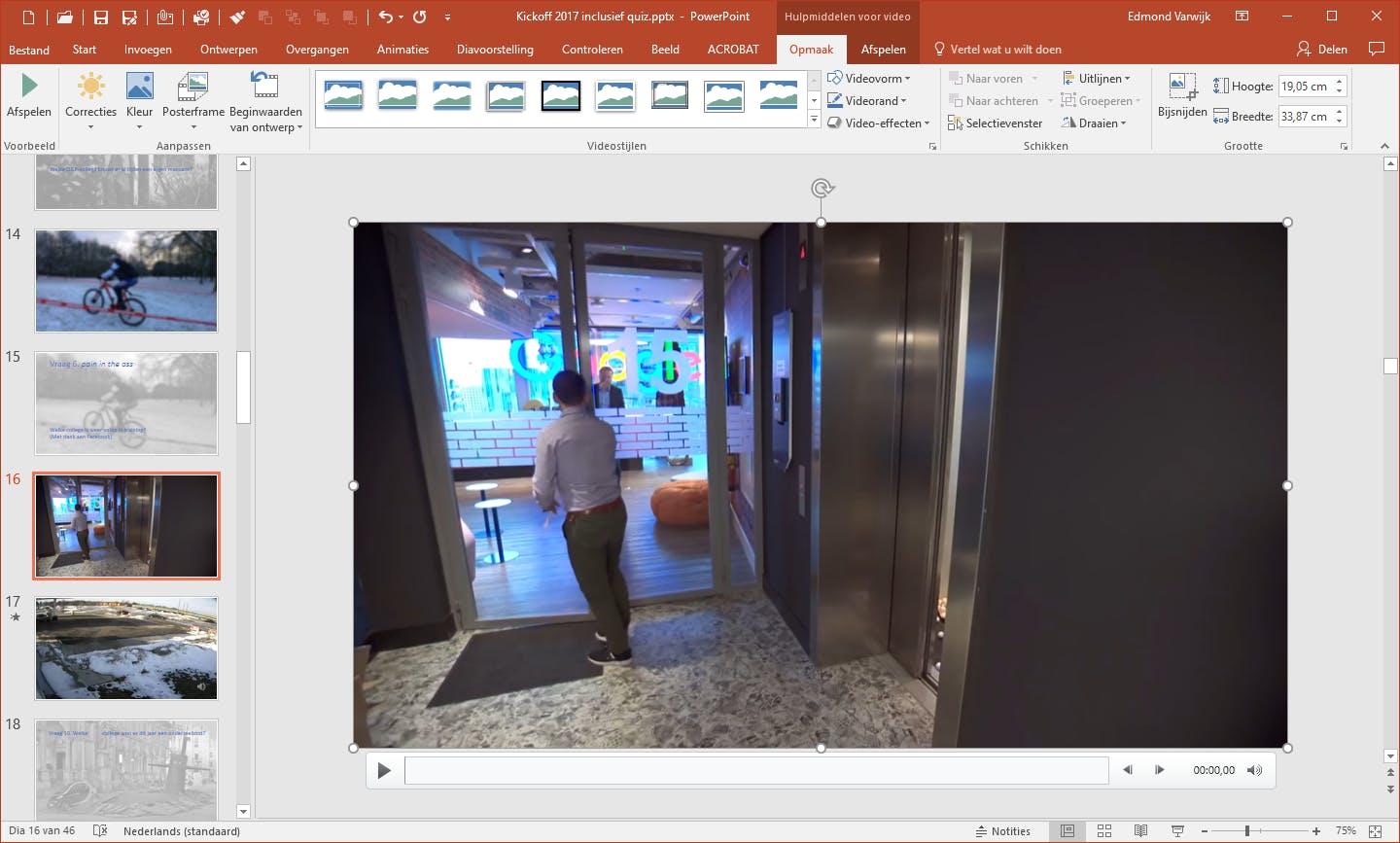Play the video preview with Afspelen button
Screen dimensions: 1400x843
(29, 95)
